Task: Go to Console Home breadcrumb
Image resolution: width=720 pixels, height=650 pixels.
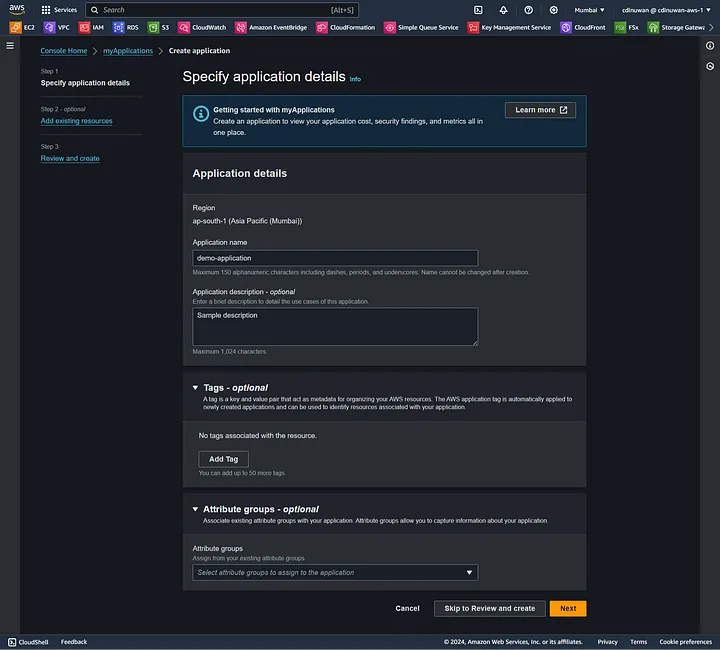Action: 64,50
